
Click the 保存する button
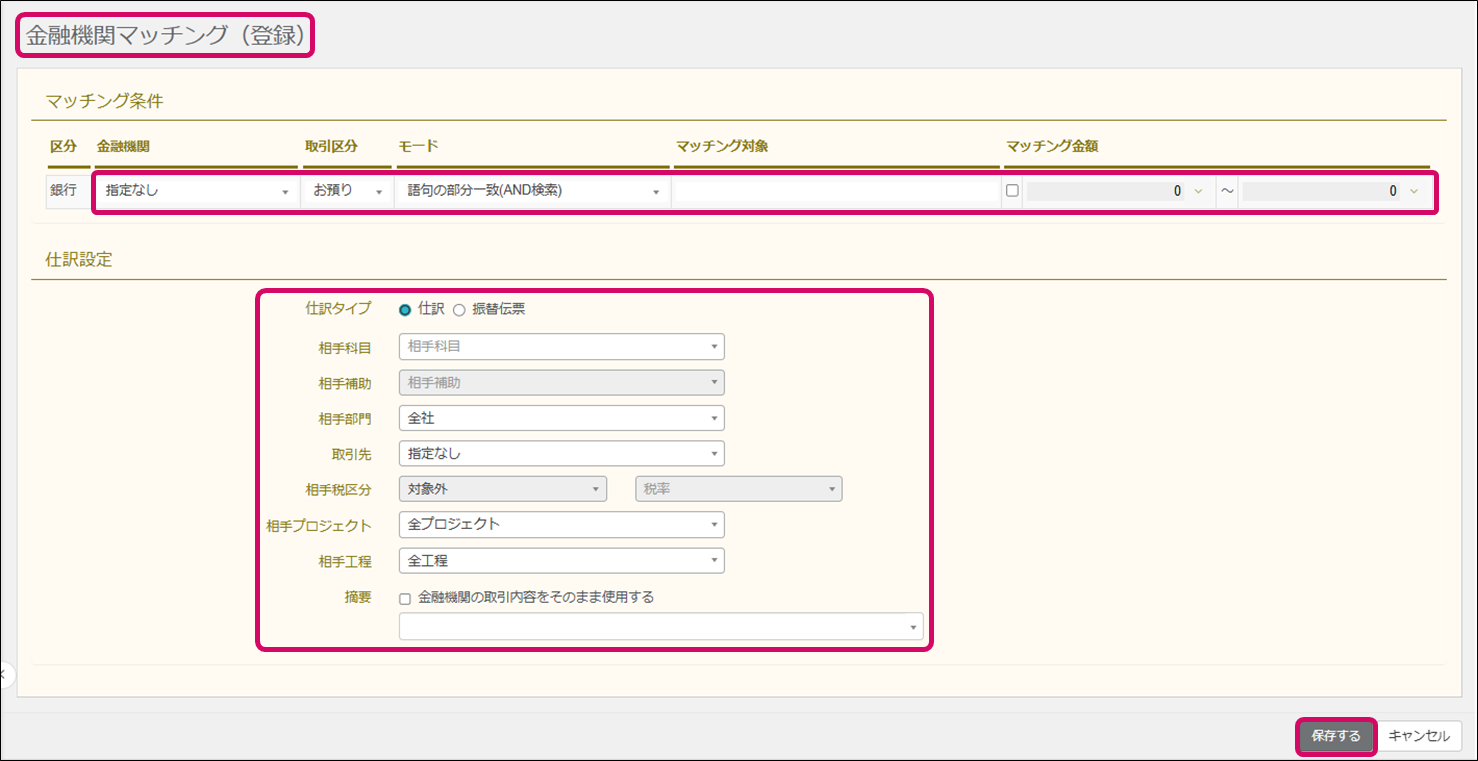point(1336,736)
